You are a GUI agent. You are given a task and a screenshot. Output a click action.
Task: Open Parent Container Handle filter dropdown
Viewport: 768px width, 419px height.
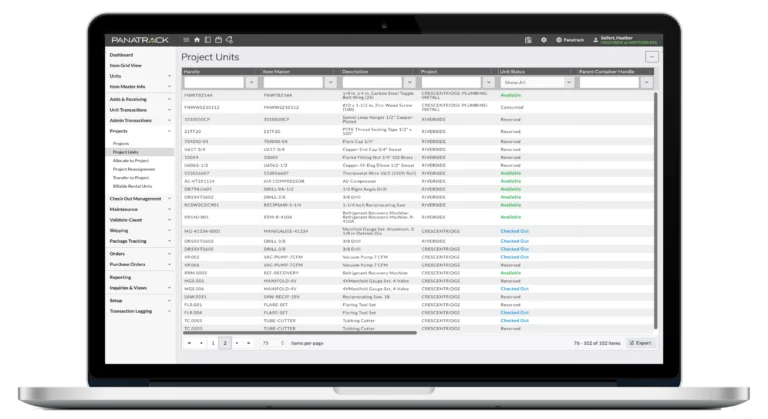coord(647,82)
